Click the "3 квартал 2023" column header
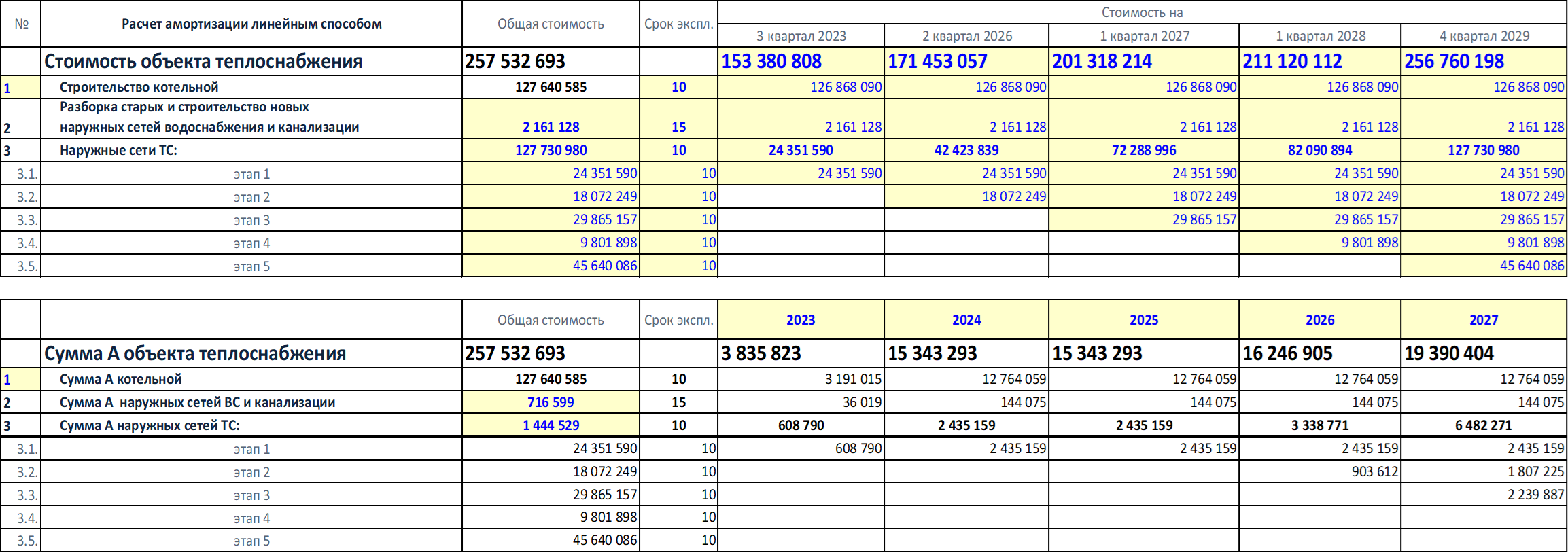Screen dimensions: 1568x553 [801, 36]
